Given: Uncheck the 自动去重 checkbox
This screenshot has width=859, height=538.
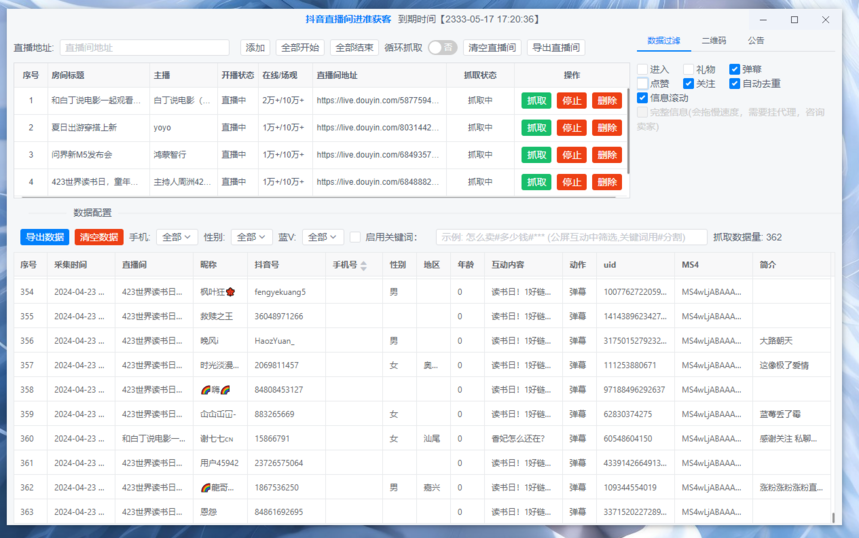Looking at the screenshot, I should pyautogui.click(x=735, y=84).
